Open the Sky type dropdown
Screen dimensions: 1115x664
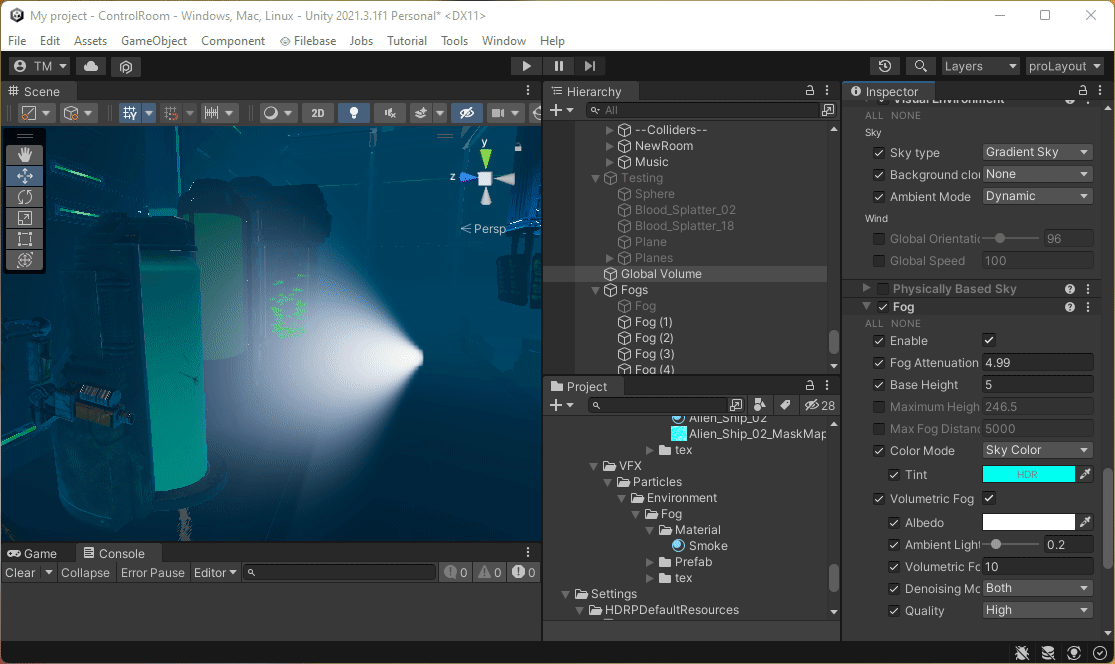1037,151
